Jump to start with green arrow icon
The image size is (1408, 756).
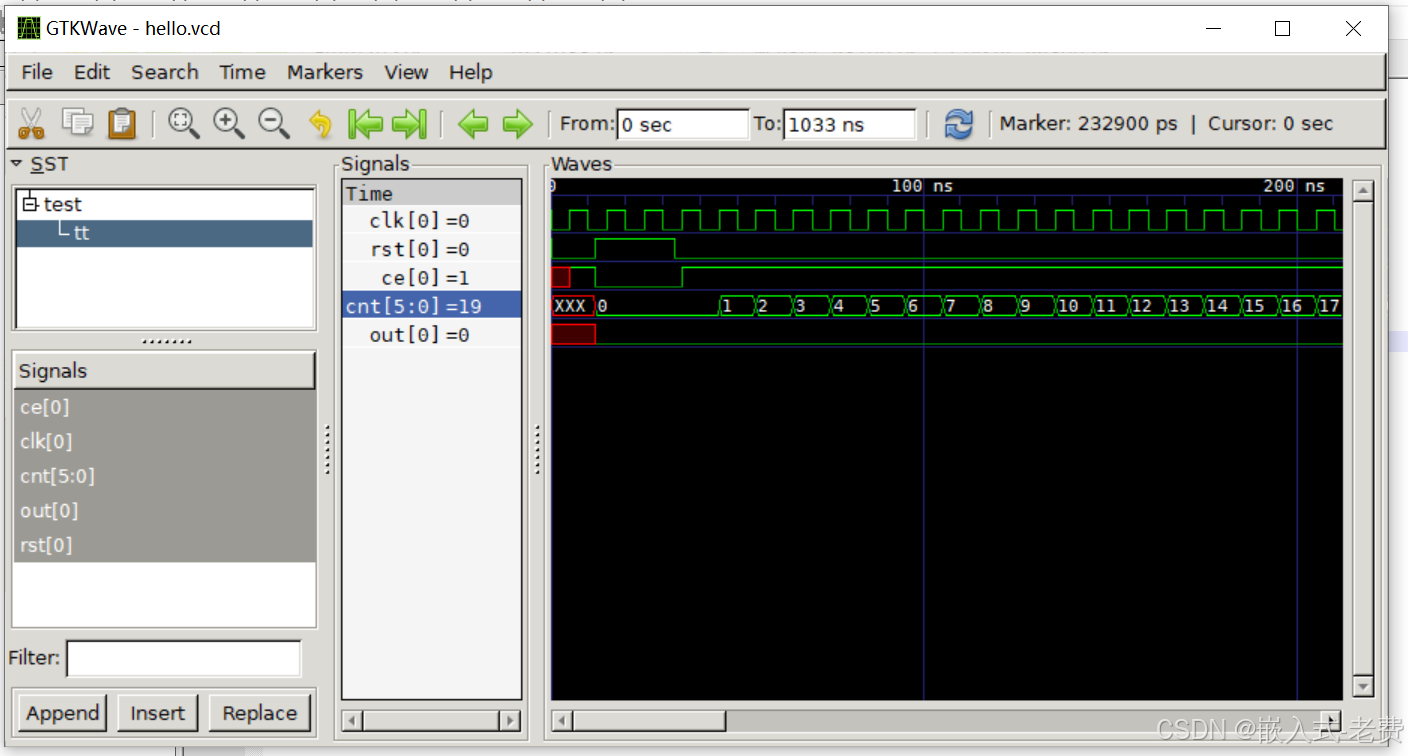click(x=365, y=124)
